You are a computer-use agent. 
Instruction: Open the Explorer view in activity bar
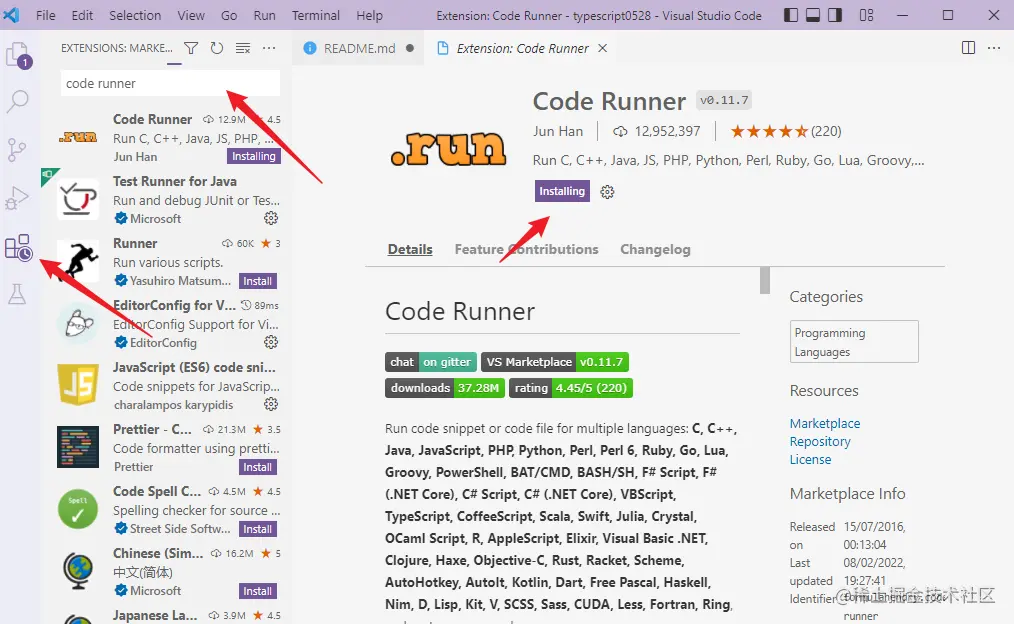pyautogui.click(x=18, y=56)
